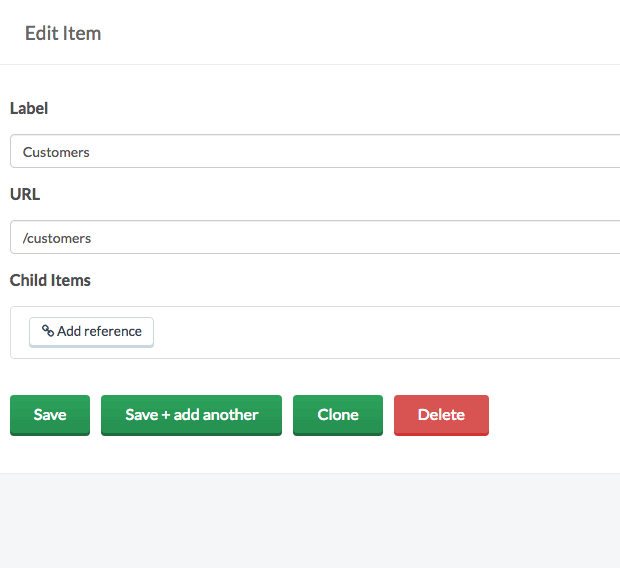This screenshot has width=620, height=568.
Task: Click the URL field caption
Action: coord(25,194)
